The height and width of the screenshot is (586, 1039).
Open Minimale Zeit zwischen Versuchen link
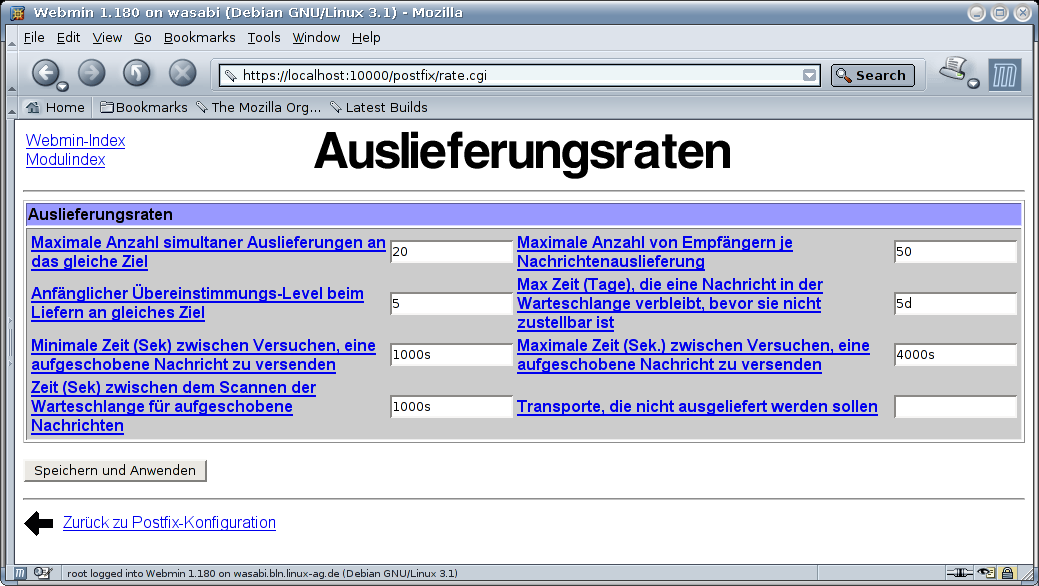point(203,355)
